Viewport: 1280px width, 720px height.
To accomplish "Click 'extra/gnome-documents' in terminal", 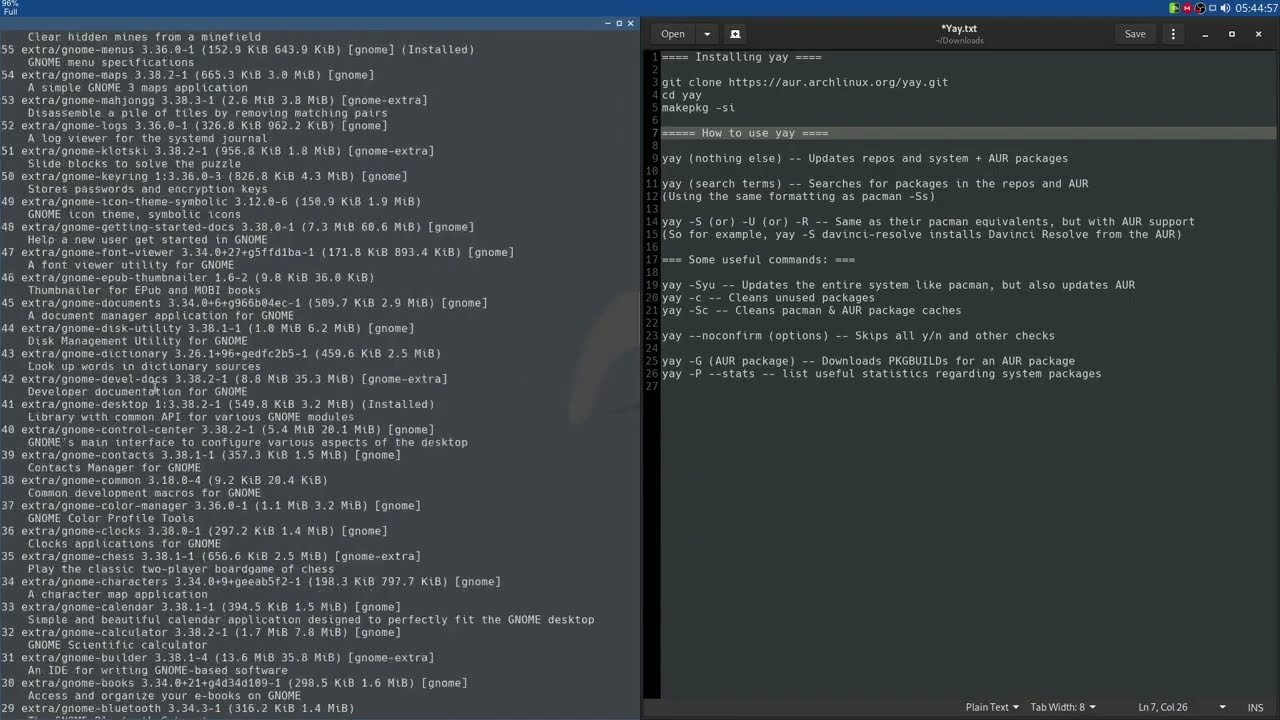I will (x=90, y=303).
